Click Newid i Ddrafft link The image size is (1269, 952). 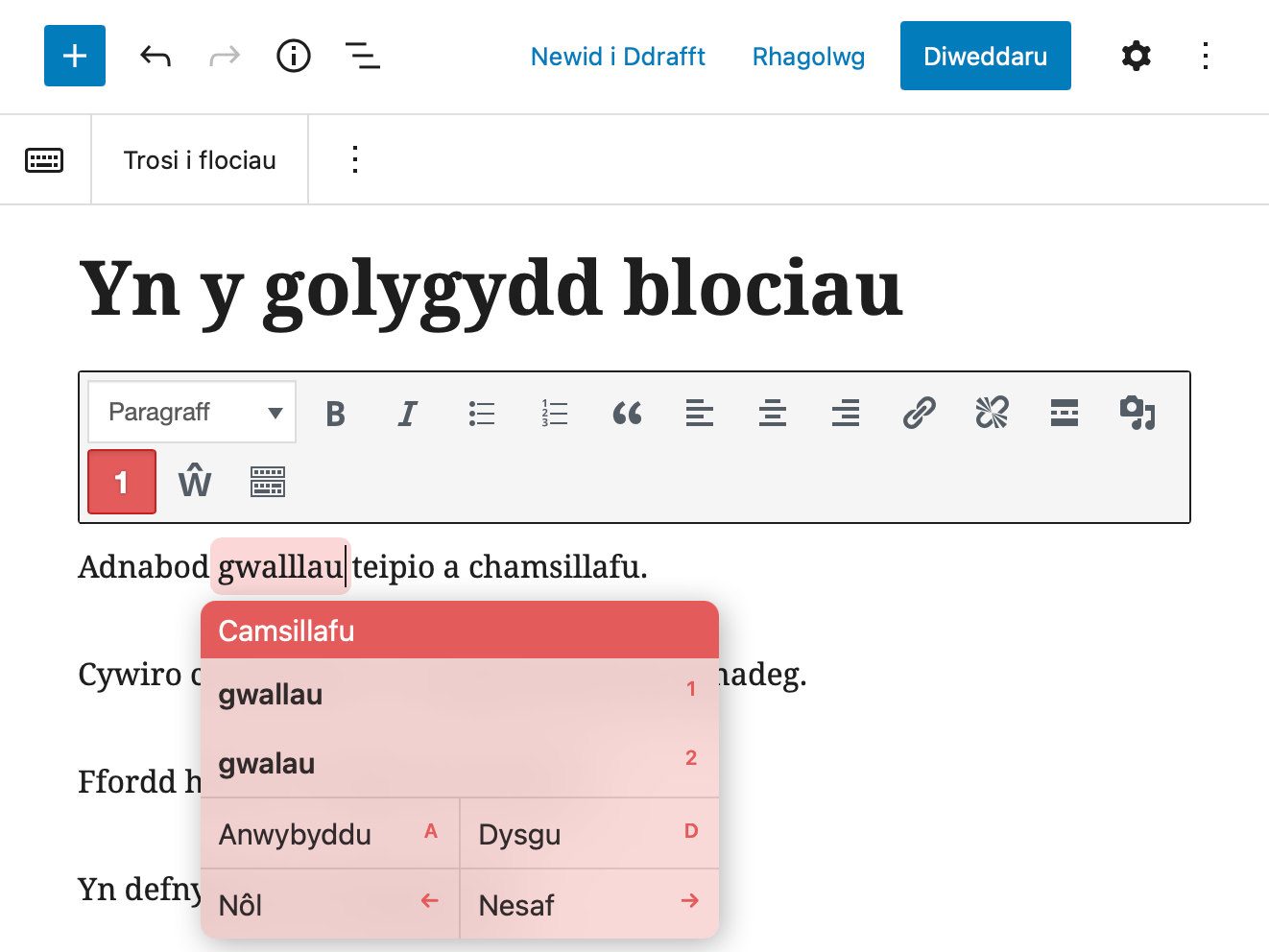tap(618, 57)
